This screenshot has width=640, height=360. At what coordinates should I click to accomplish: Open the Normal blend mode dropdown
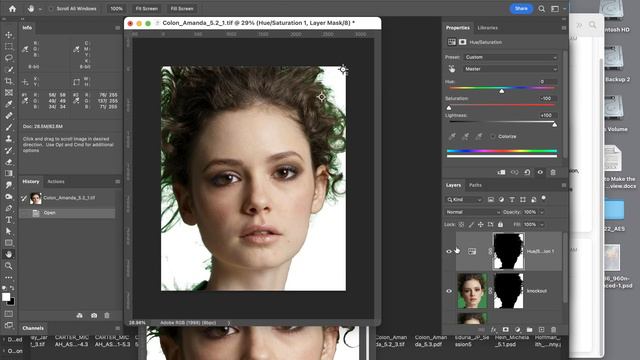[x=473, y=212]
